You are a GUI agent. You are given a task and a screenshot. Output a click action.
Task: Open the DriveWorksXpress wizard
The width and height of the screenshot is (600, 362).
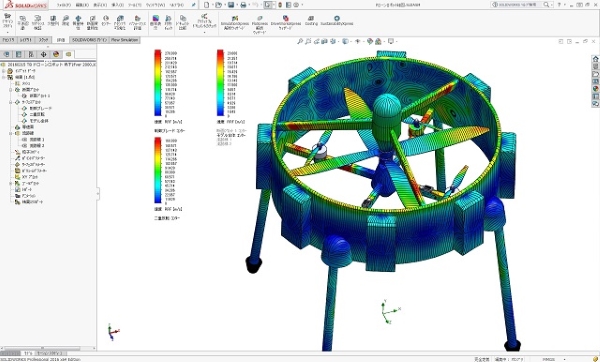pyautogui.click(x=285, y=23)
